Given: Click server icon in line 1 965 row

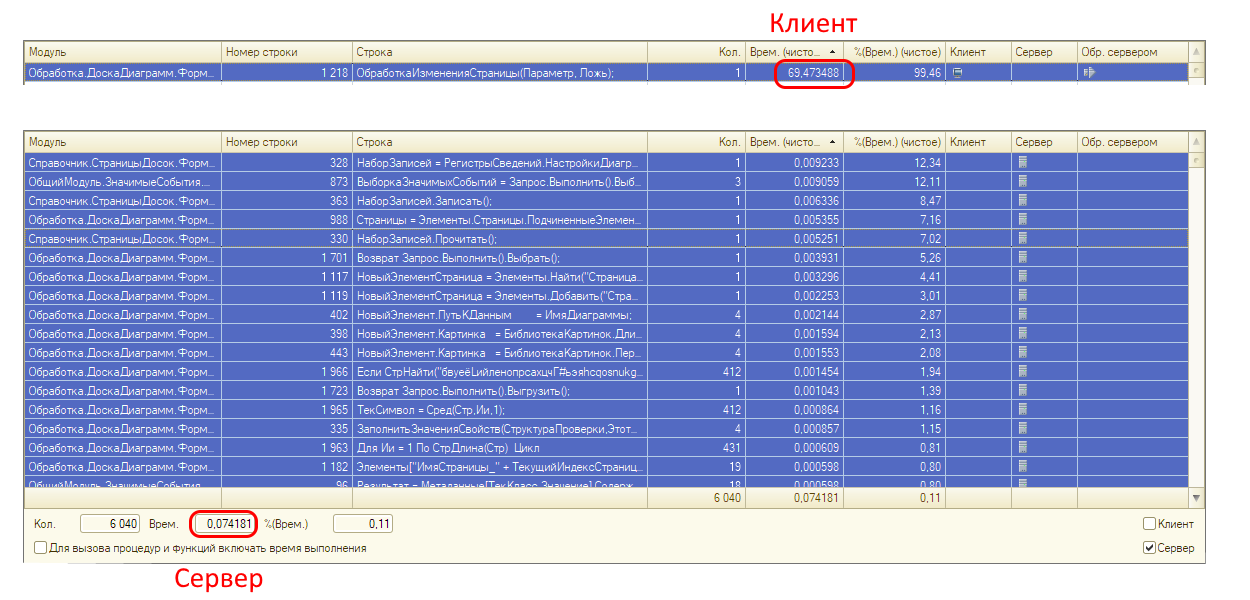Looking at the screenshot, I should [1023, 409].
